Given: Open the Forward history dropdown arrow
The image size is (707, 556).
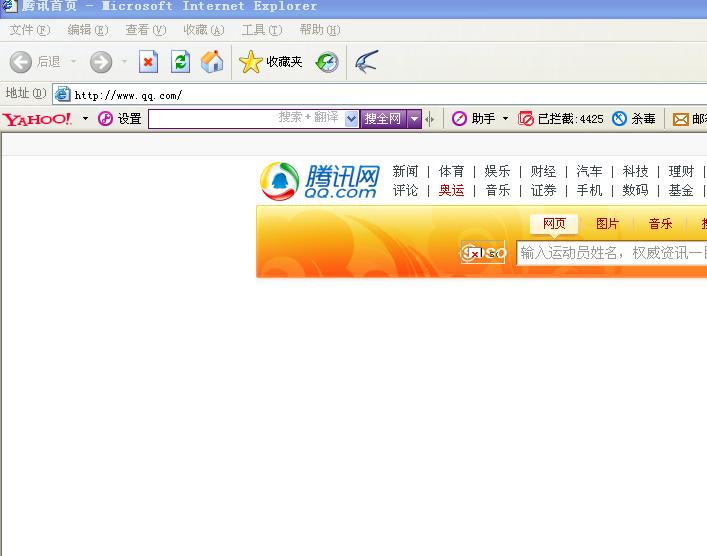Looking at the screenshot, I should click(124, 61).
